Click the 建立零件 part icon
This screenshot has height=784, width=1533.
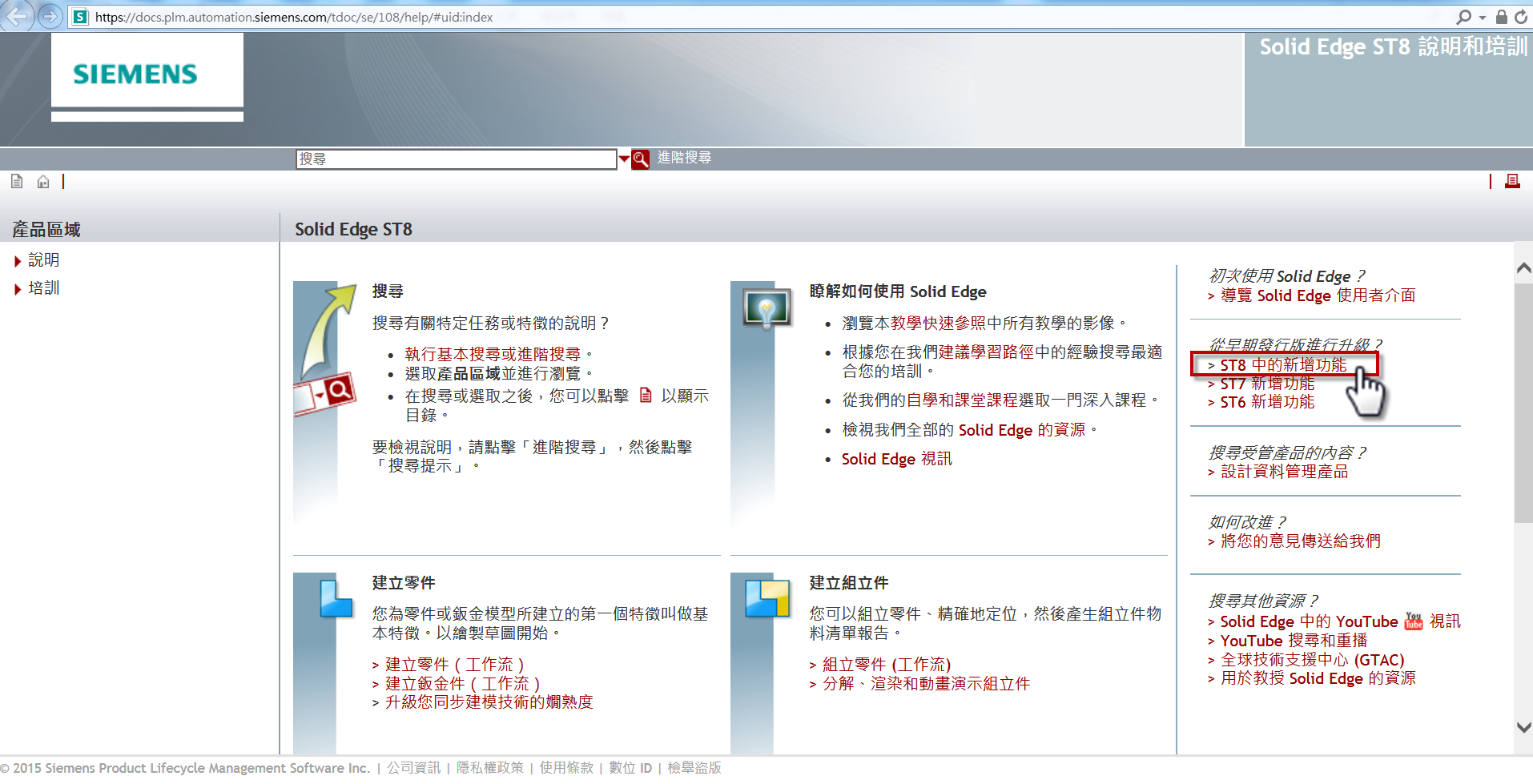[336, 598]
